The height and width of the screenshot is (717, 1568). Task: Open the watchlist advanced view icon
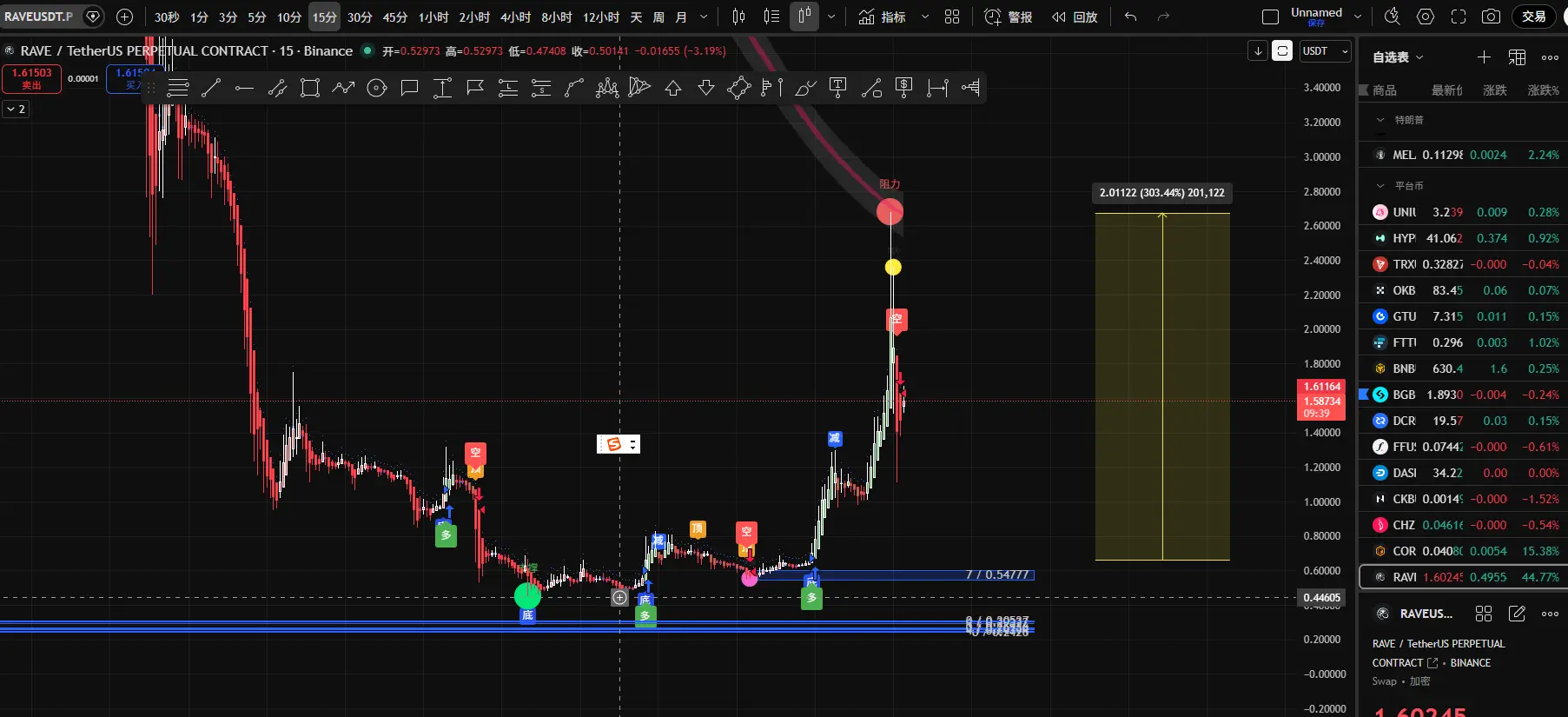coord(1517,57)
